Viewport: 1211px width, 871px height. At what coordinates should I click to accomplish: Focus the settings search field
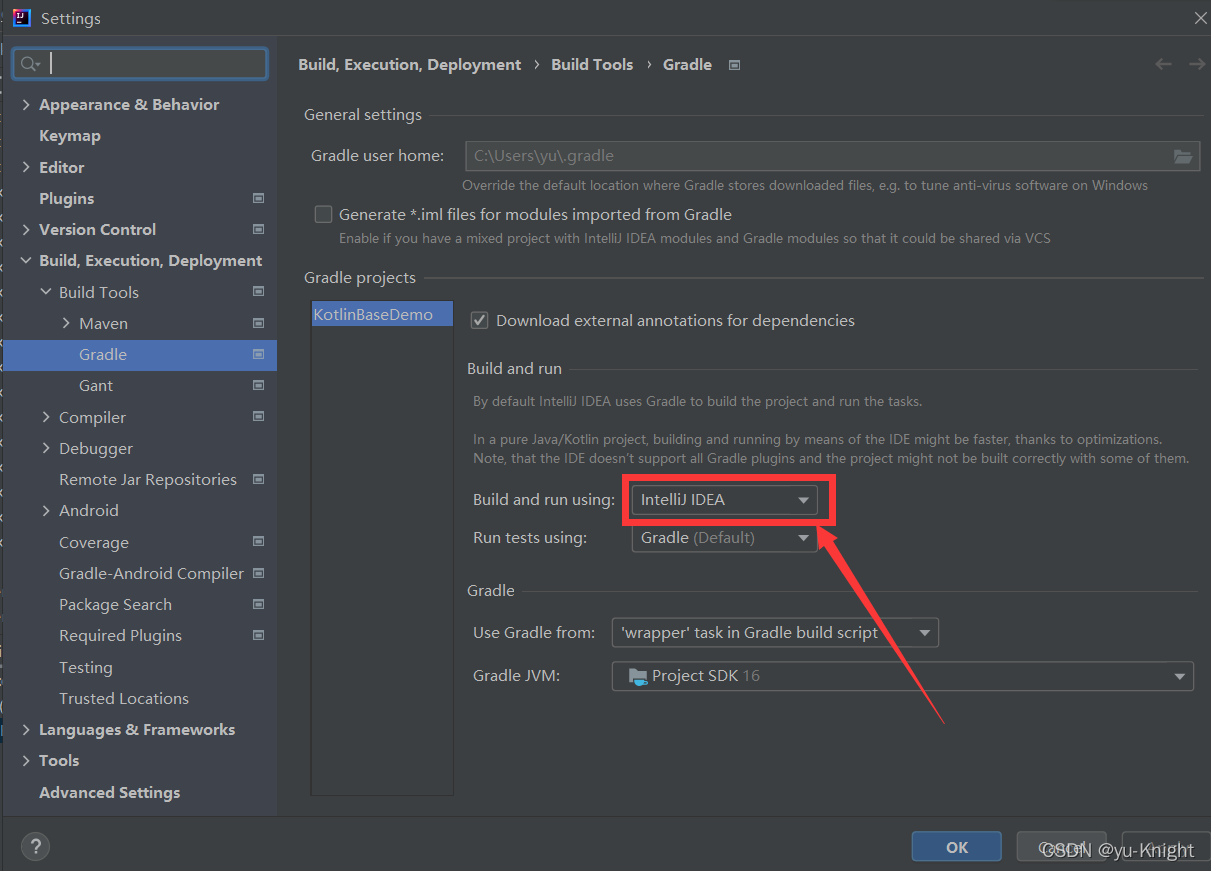point(140,64)
